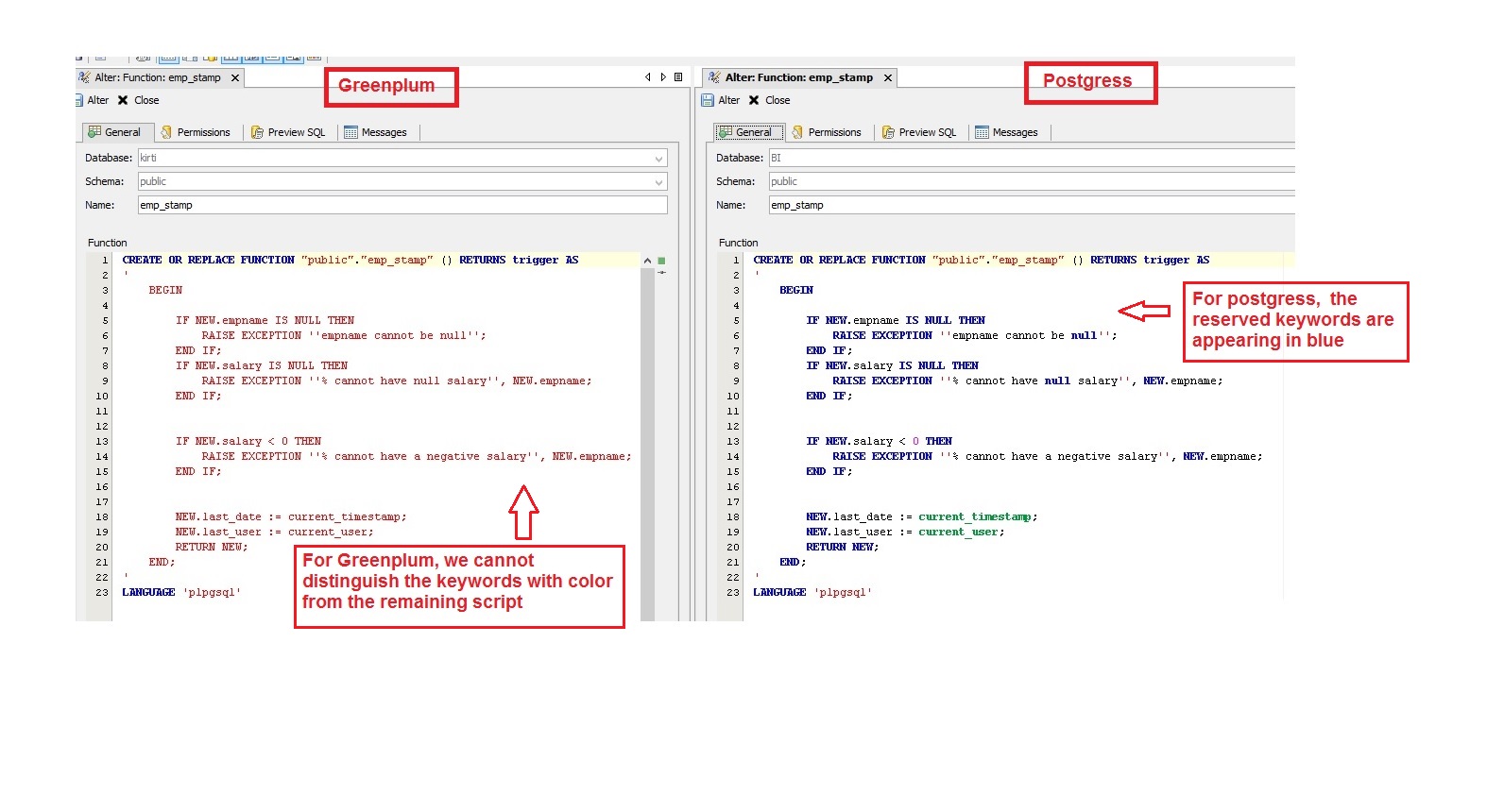The image size is (1504, 812).
Task: Close the left pane's emp_stamp tab
Action: [x=235, y=77]
